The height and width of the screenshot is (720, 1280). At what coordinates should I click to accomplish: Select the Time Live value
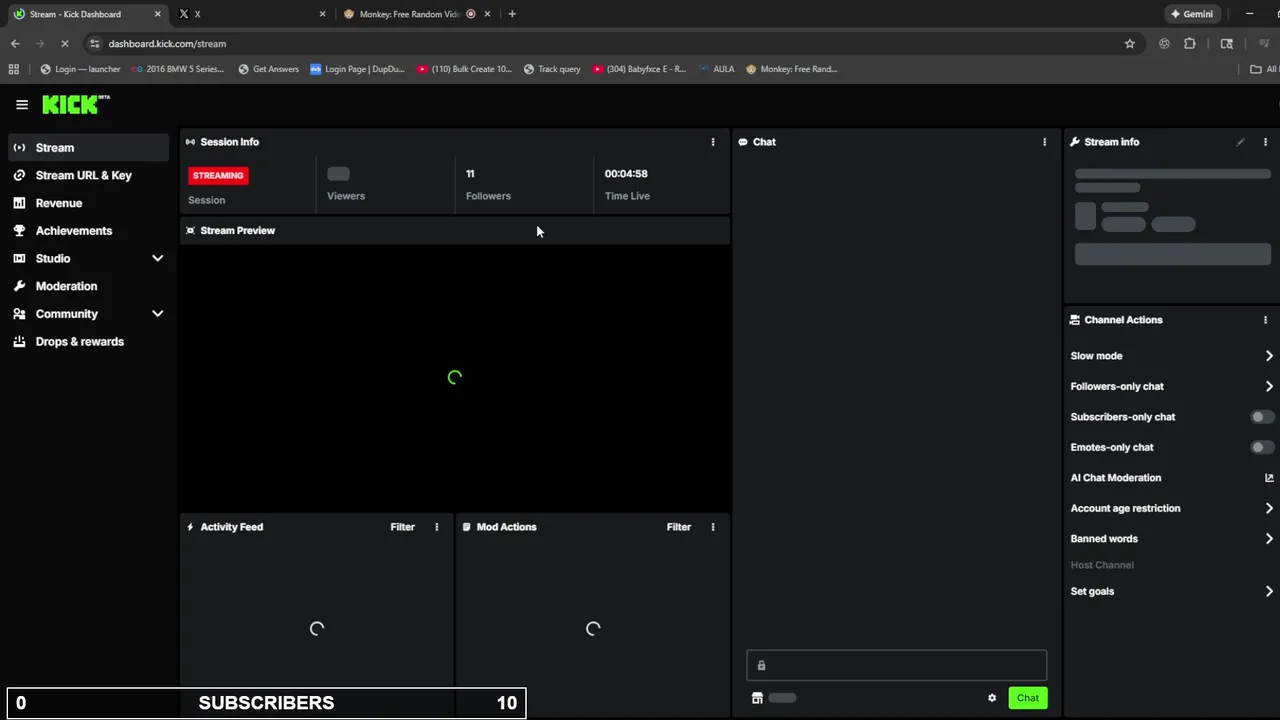(x=626, y=174)
